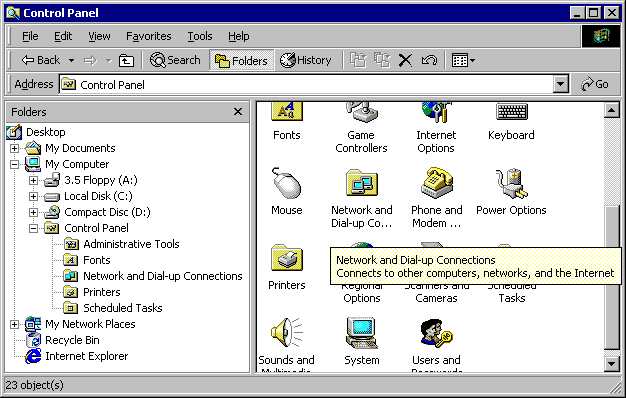
Task: Open the System applet
Action: coord(361,333)
